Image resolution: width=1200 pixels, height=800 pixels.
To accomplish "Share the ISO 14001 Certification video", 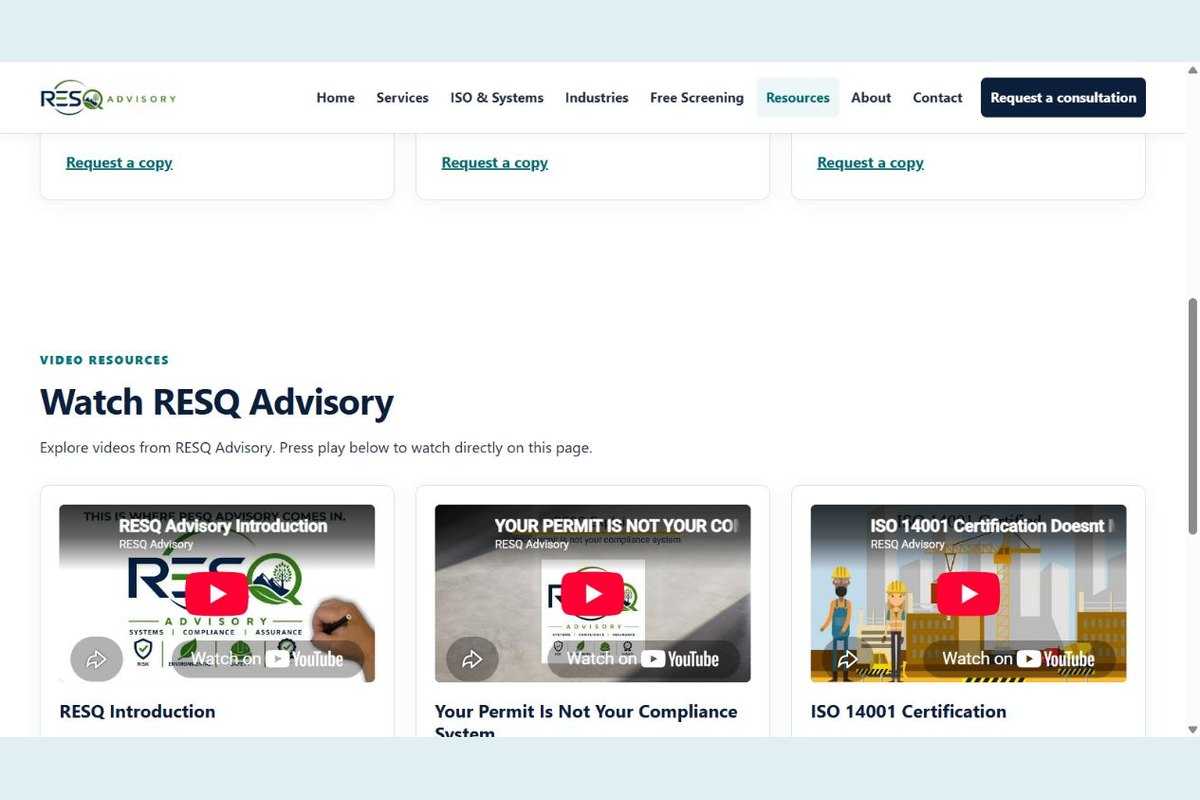I will point(848,659).
